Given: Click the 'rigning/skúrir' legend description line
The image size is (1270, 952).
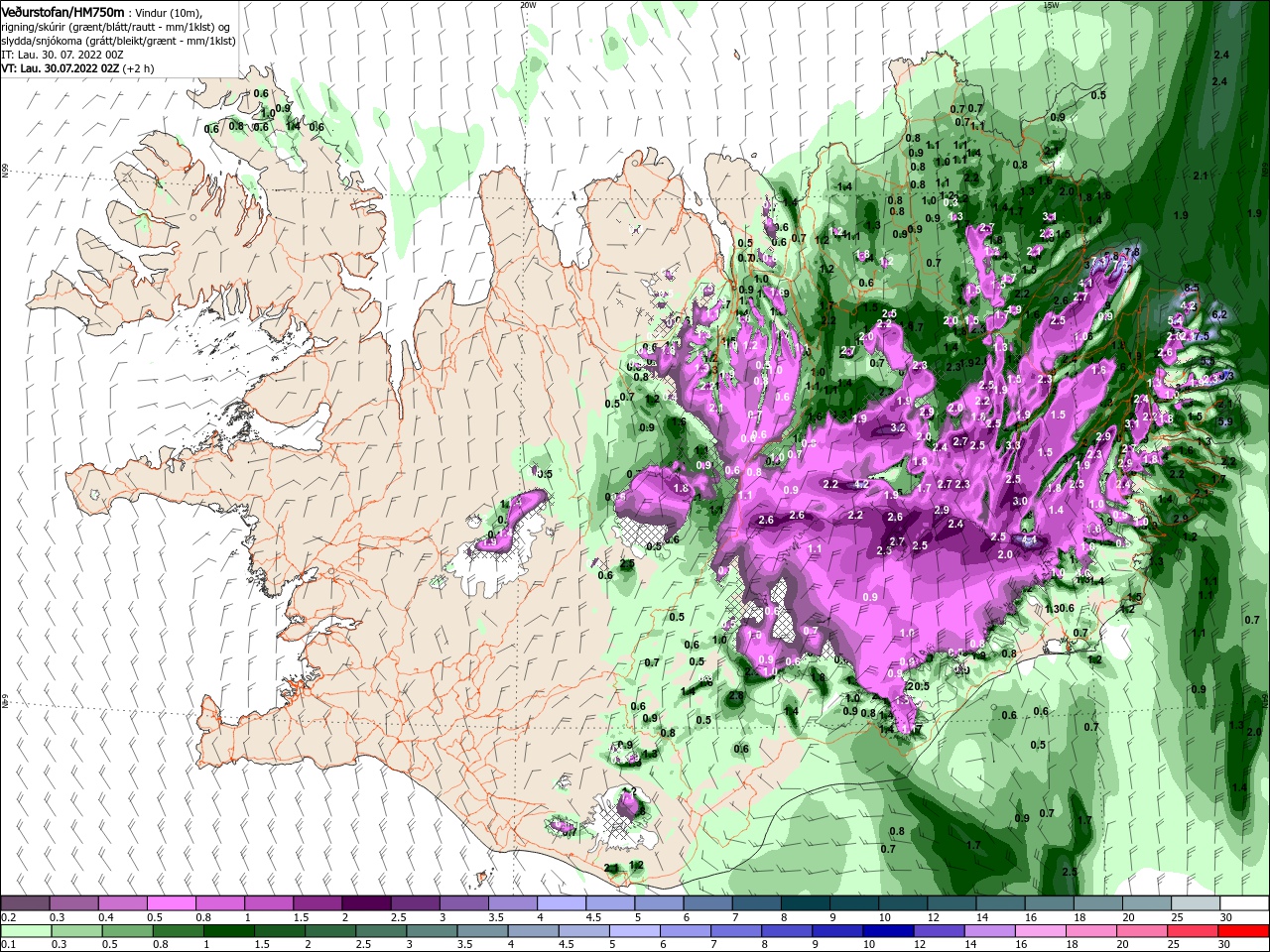Looking at the screenshot, I should 116,27.
